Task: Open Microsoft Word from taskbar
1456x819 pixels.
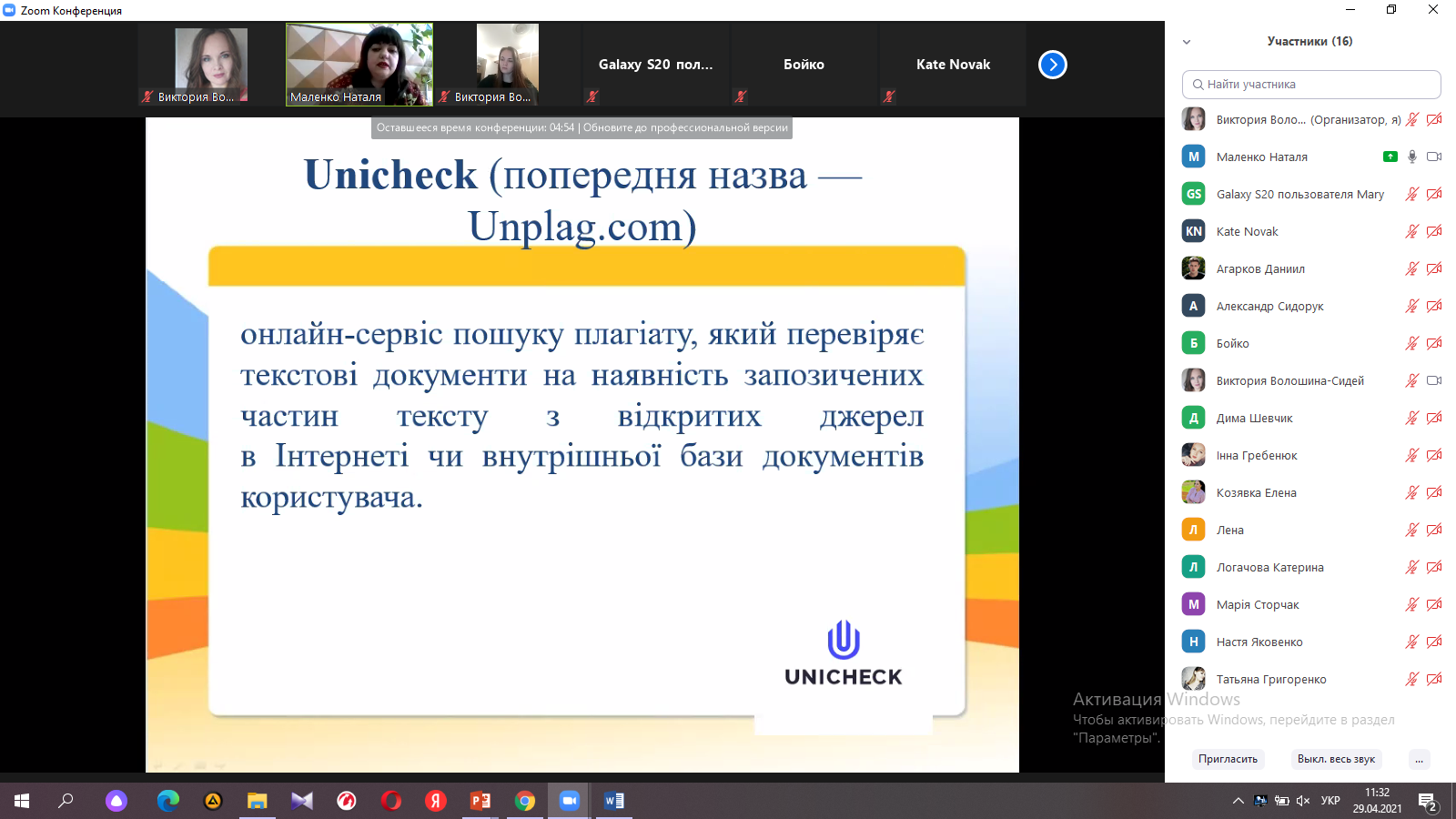Action: pyautogui.click(x=614, y=801)
